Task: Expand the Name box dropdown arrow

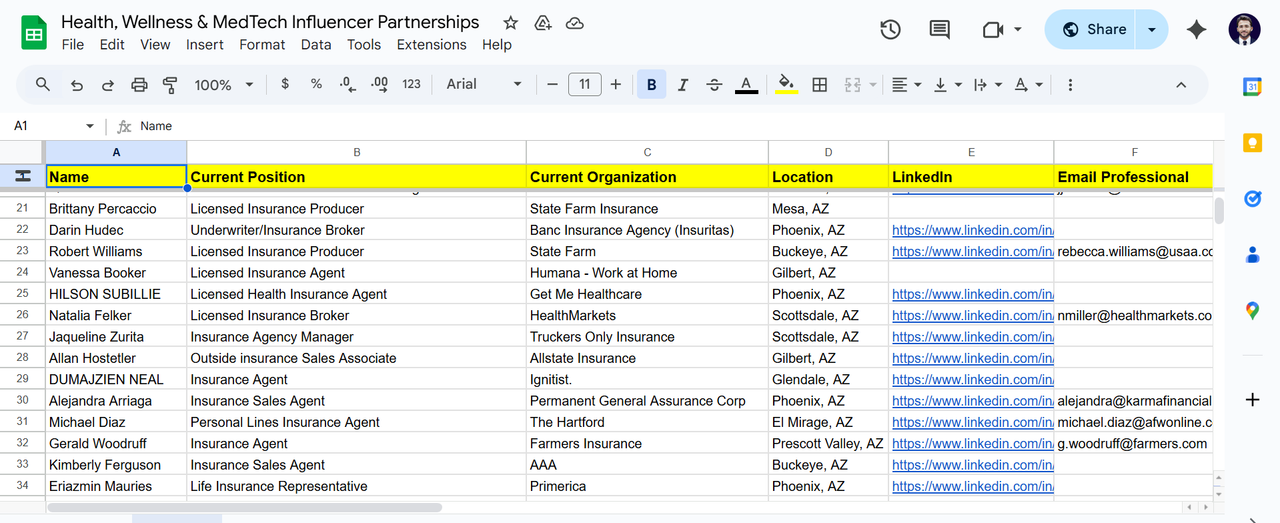Action: [90, 126]
